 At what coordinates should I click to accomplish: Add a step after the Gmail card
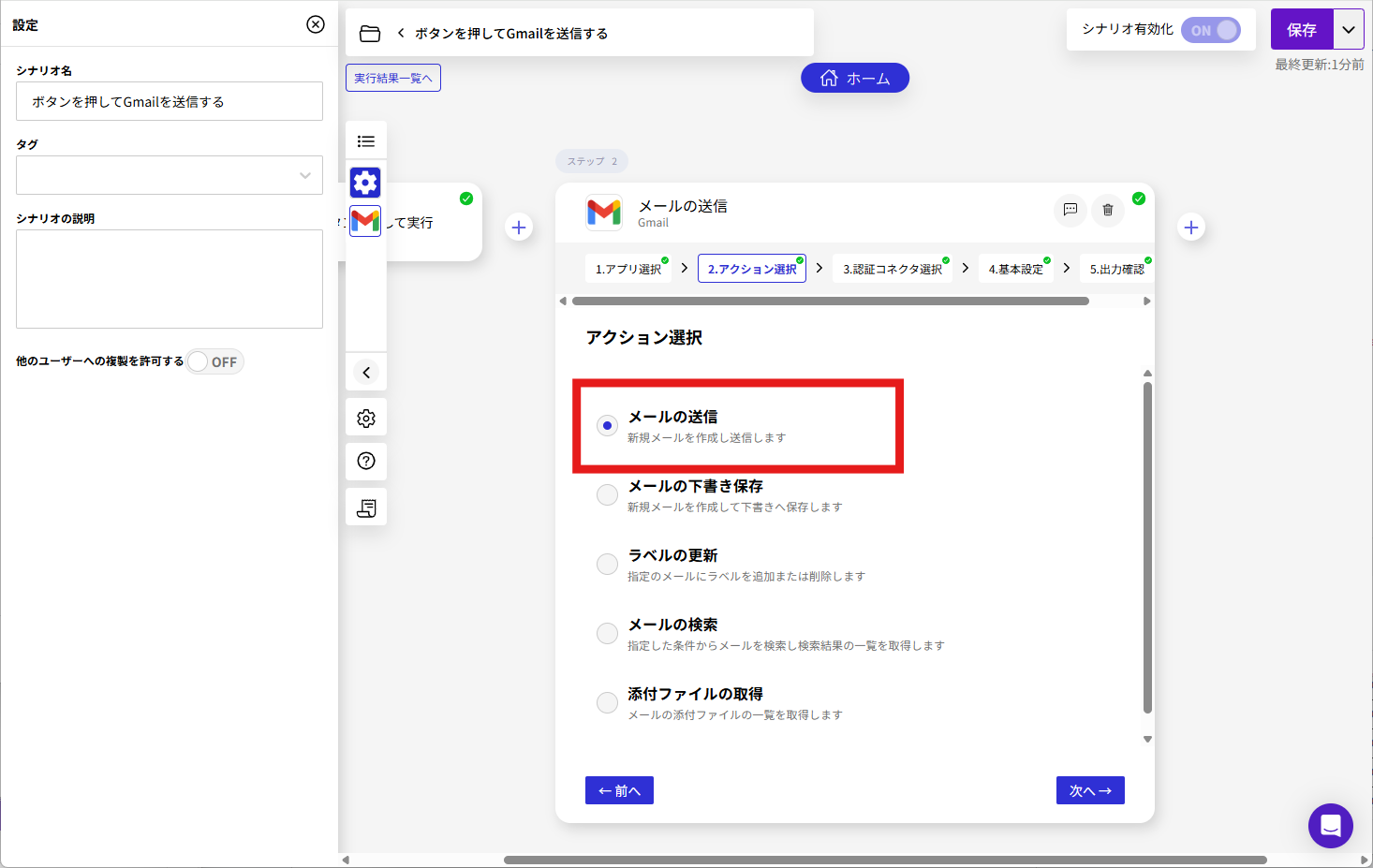click(x=1191, y=228)
